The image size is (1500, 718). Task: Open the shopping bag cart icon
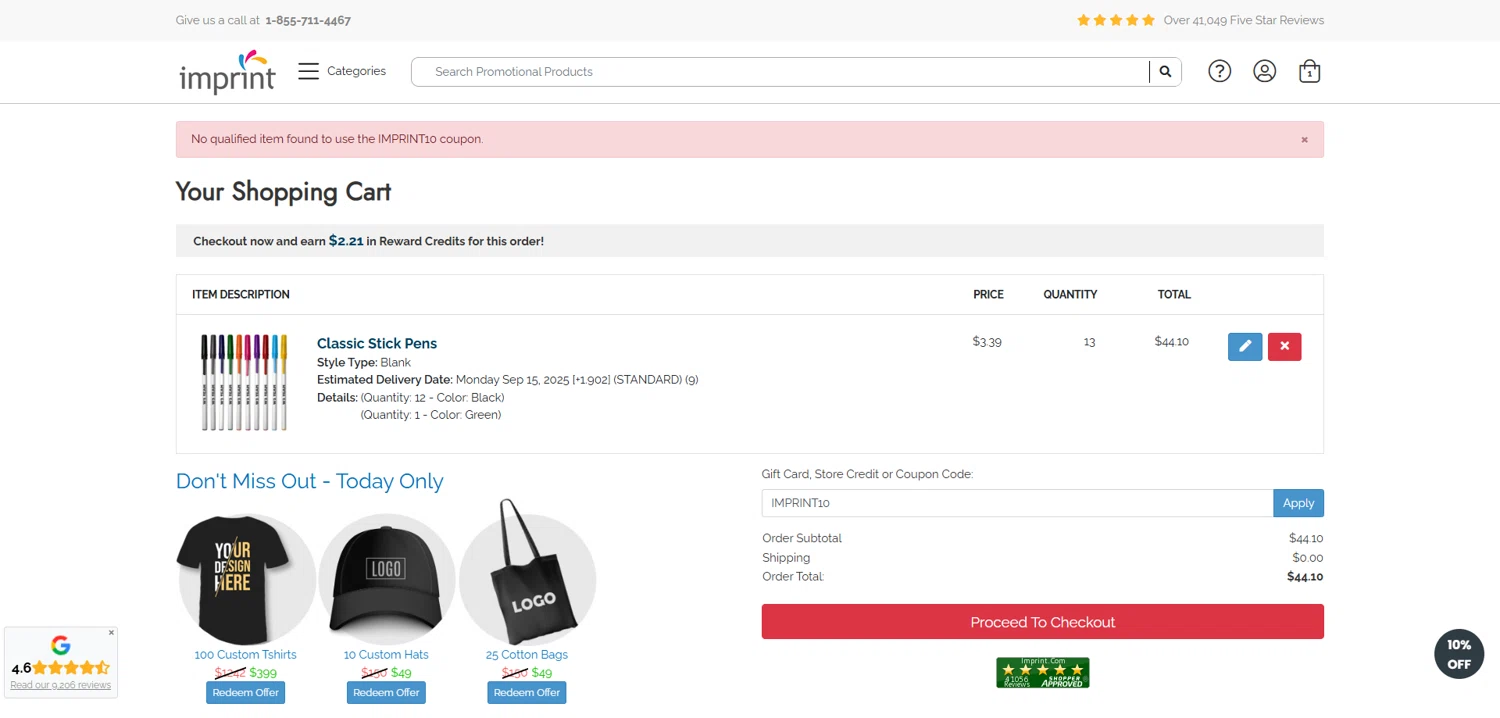coord(1309,71)
